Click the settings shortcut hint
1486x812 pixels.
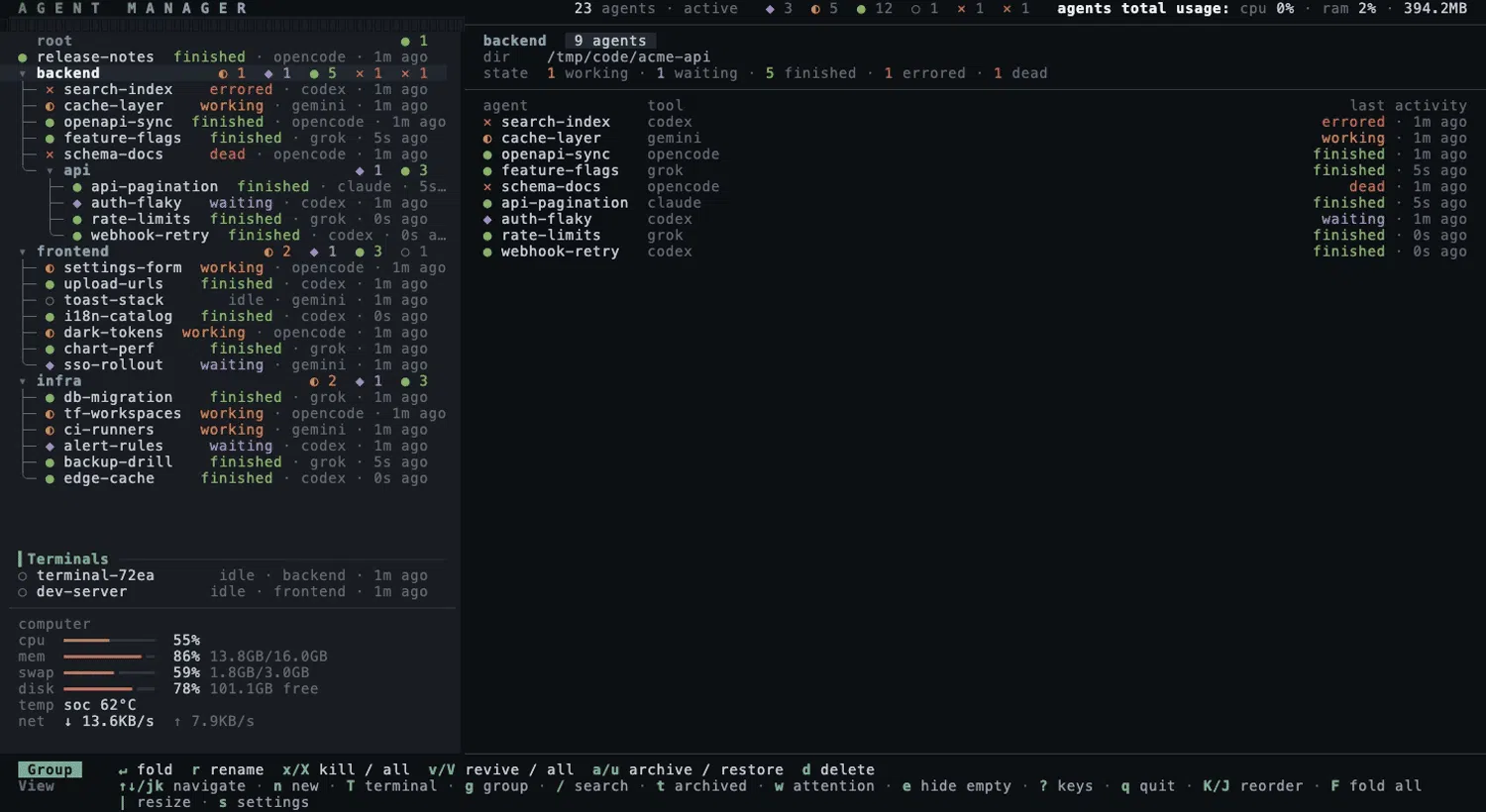264,802
